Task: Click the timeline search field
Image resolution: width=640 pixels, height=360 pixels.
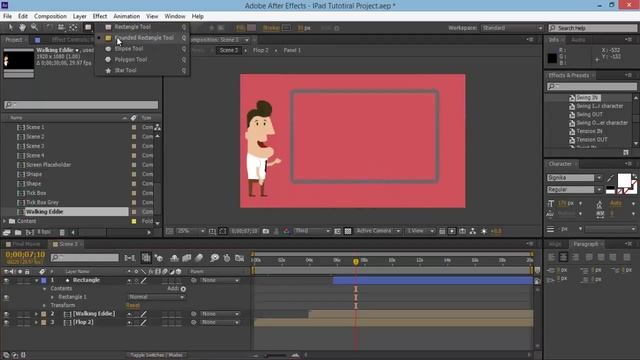Action: pos(85,258)
